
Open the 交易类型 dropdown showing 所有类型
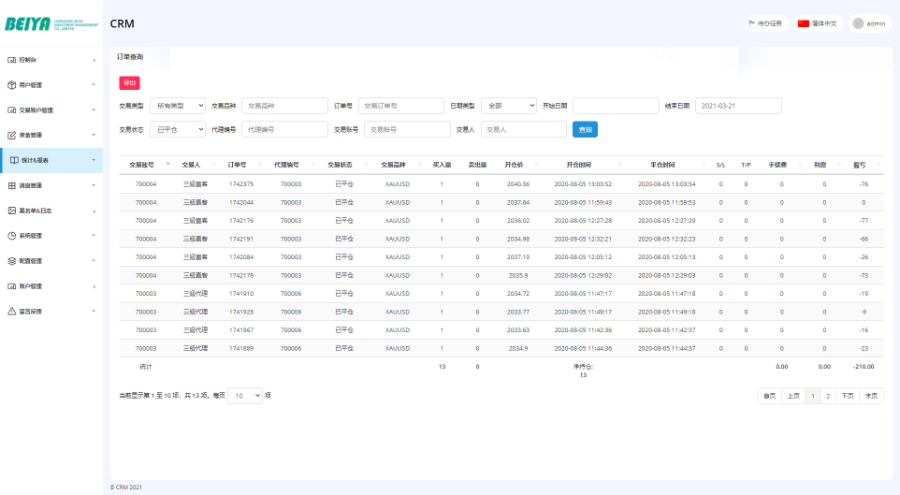click(x=178, y=105)
